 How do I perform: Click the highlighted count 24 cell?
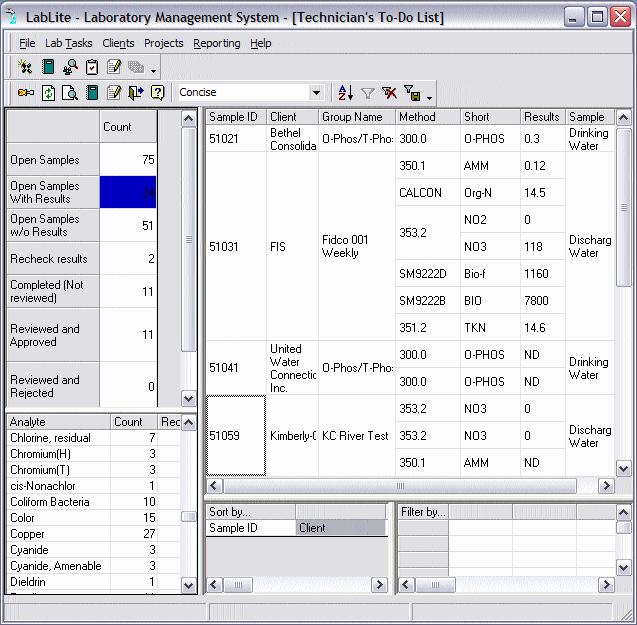(128, 192)
